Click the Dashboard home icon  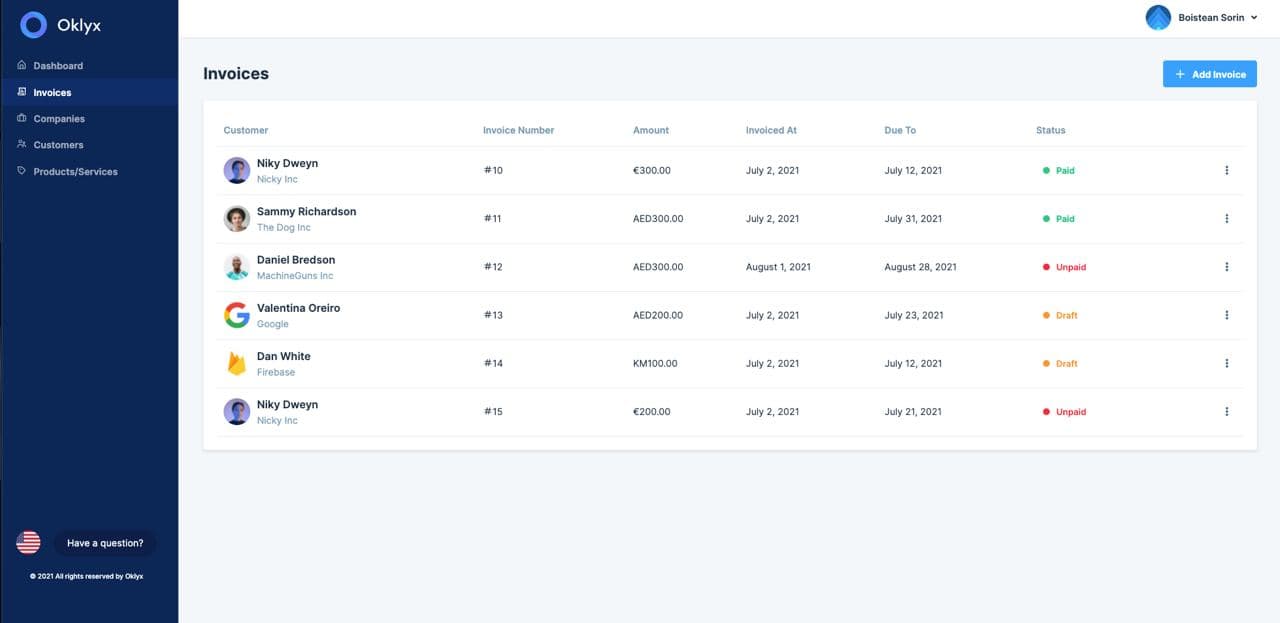(22, 65)
